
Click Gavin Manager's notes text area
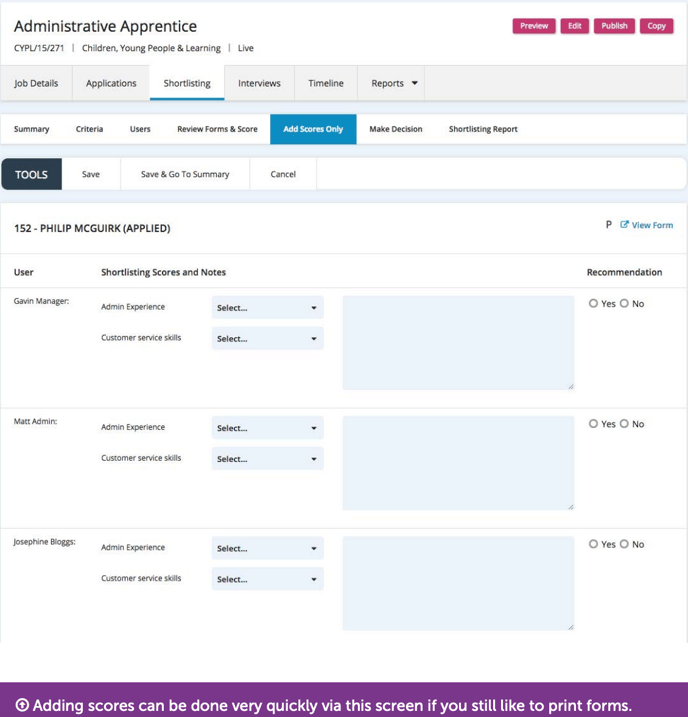(459, 342)
